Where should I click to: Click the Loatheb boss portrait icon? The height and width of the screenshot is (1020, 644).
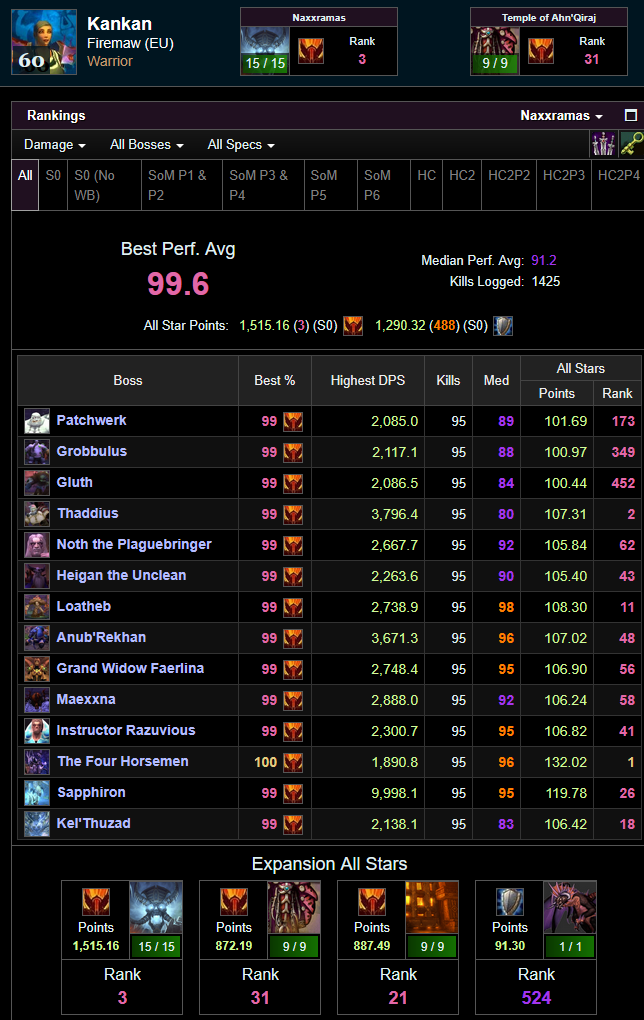(36, 607)
